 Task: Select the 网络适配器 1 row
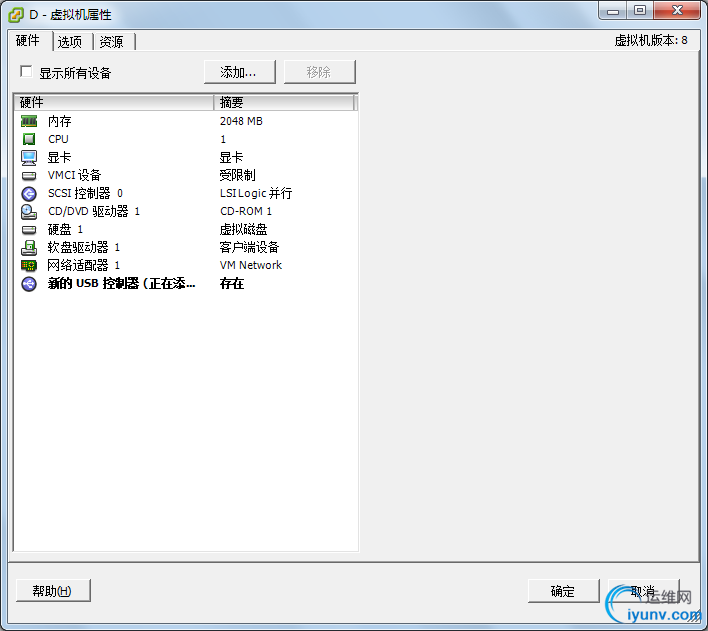[186, 265]
